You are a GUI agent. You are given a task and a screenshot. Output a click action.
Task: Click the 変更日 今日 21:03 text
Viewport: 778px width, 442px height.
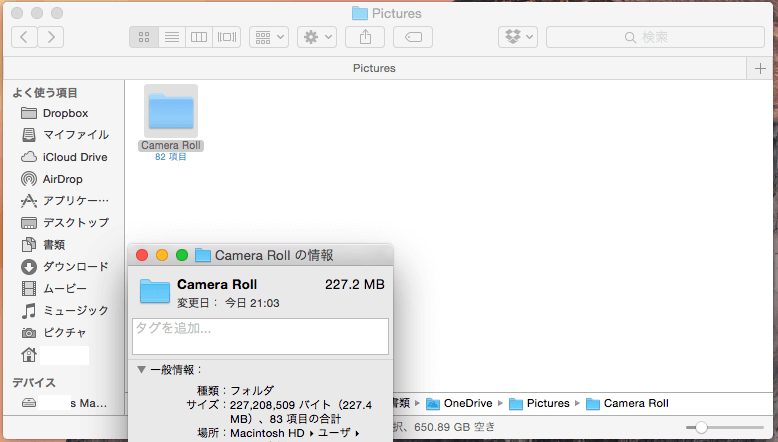[x=228, y=303]
